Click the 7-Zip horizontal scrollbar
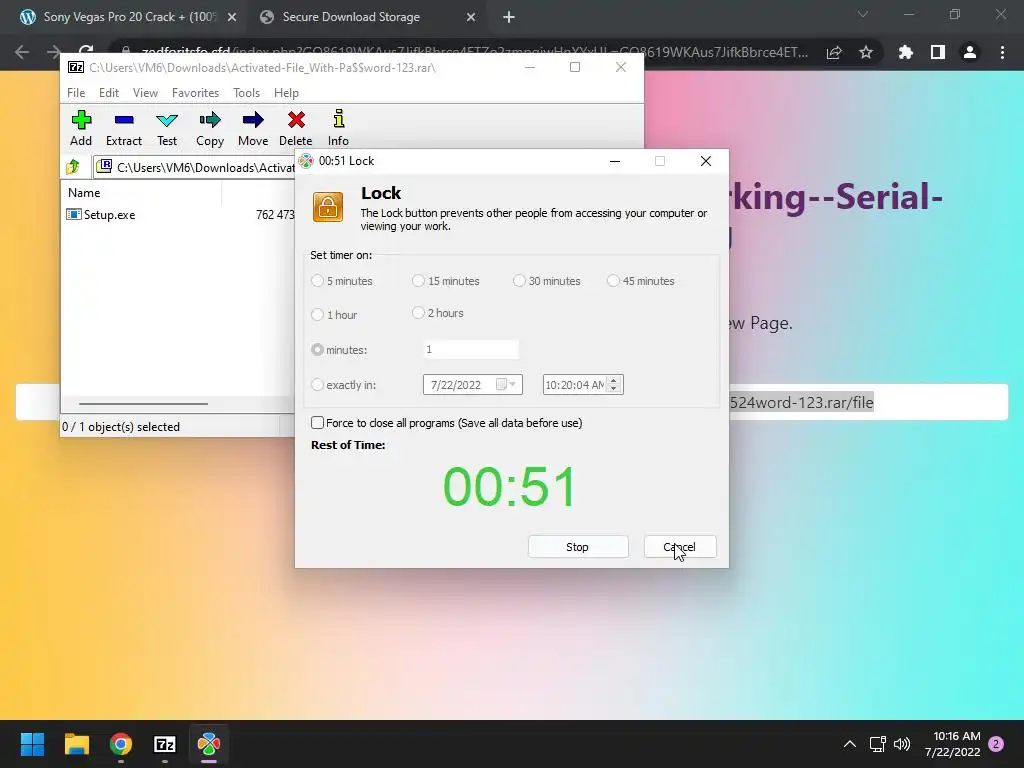The height and width of the screenshot is (768, 1024). tap(143, 404)
